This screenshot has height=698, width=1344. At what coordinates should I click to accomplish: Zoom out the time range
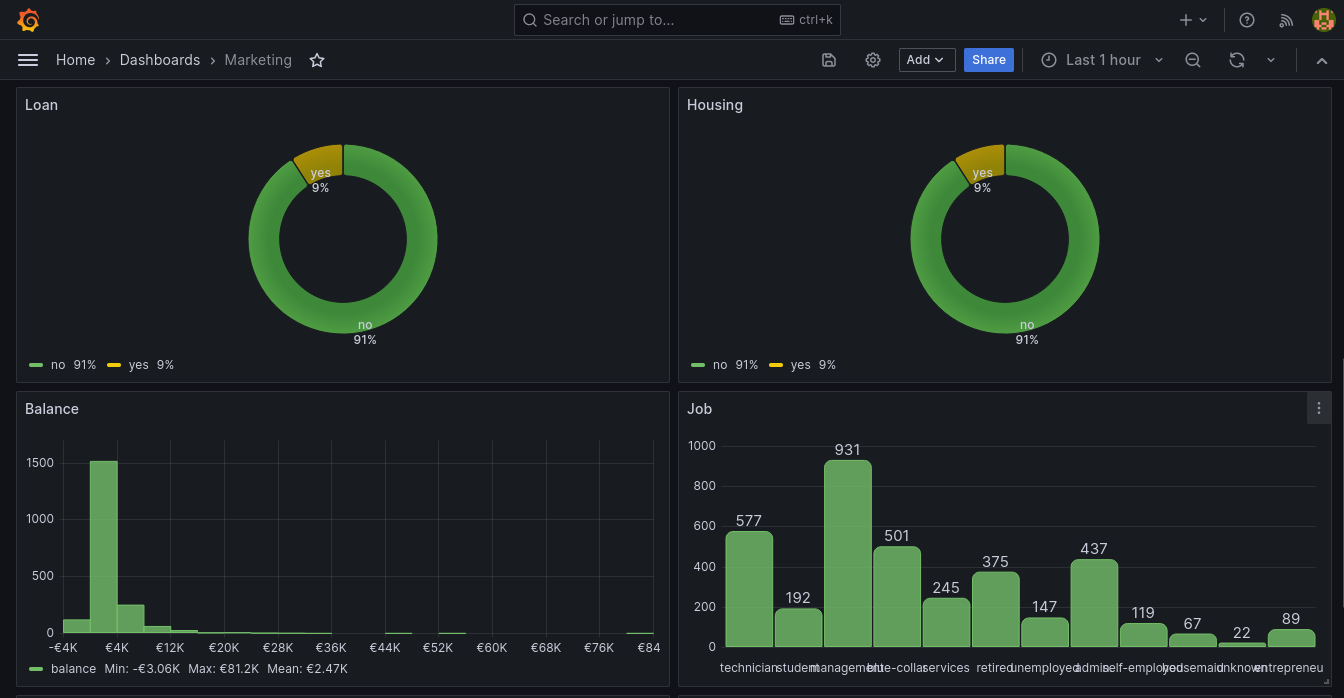(1192, 60)
